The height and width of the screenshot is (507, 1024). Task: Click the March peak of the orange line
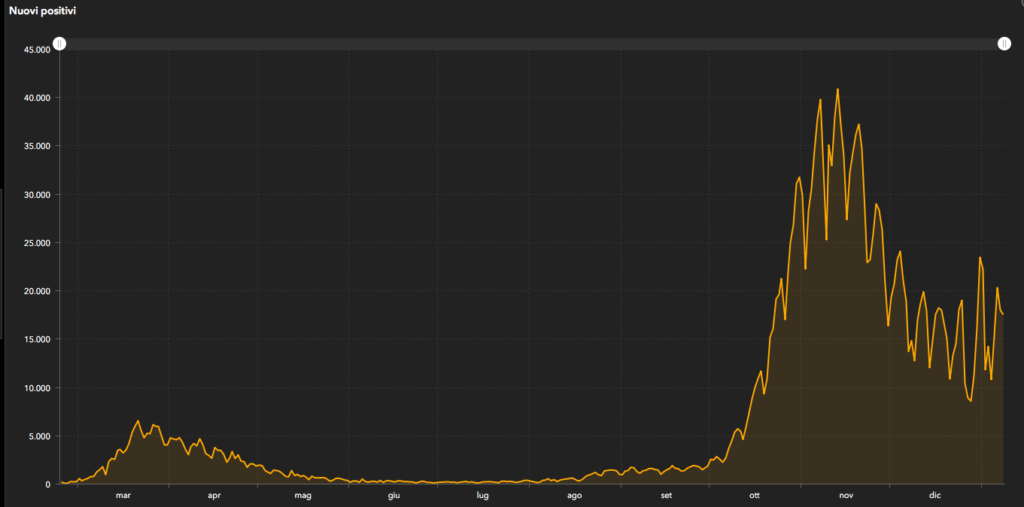point(138,421)
